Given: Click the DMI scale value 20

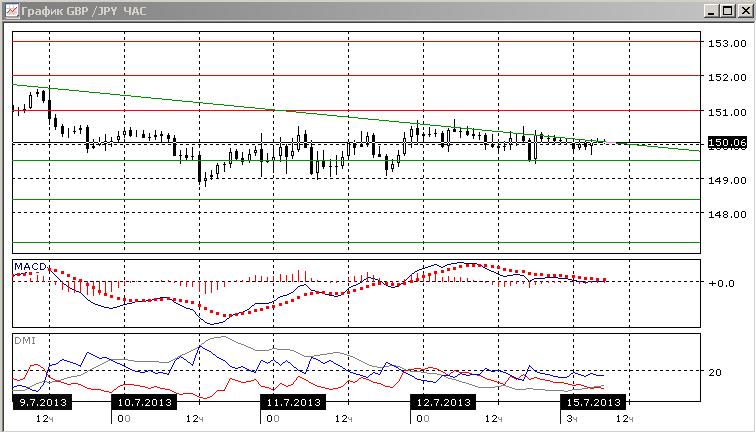Looking at the screenshot, I should pos(715,372).
